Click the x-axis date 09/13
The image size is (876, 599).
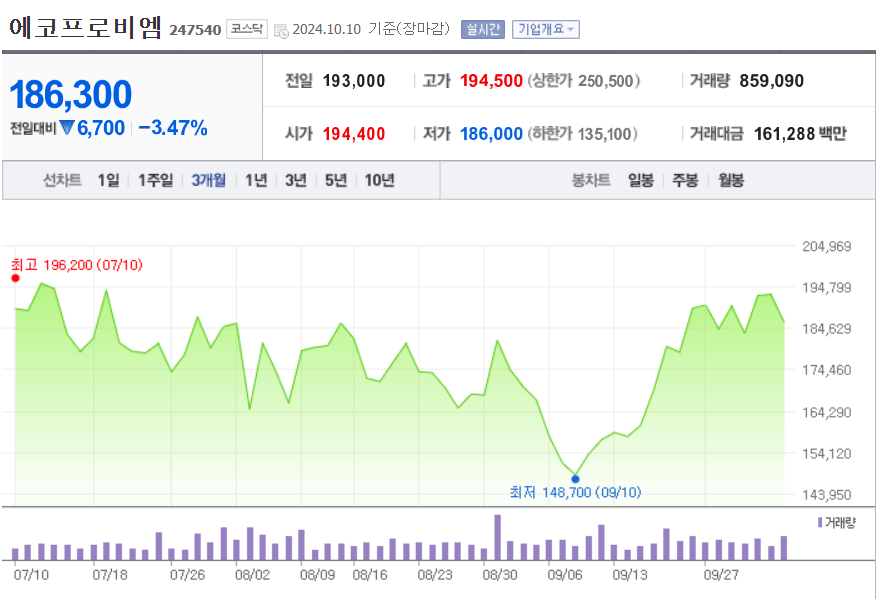[x=630, y=575]
